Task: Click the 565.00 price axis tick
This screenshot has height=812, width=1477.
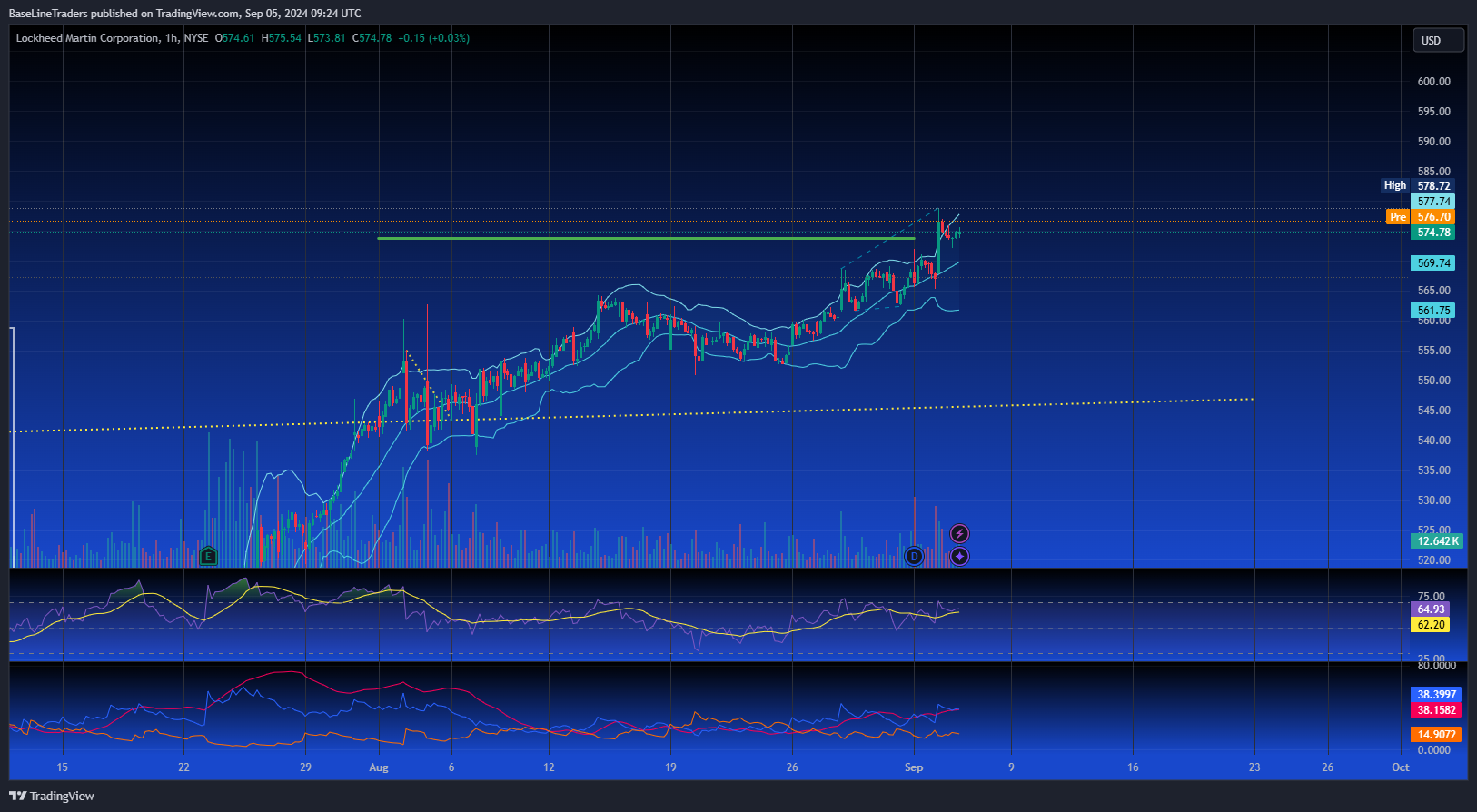Action: point(1433,291)
